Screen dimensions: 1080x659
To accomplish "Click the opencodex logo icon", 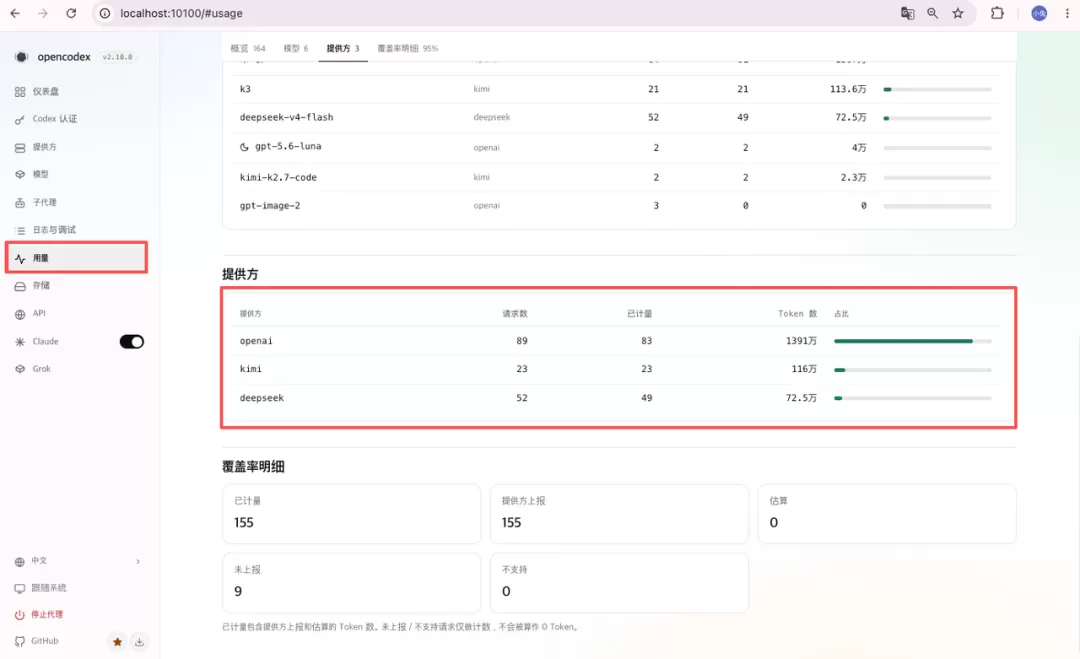I will point(21,56).
